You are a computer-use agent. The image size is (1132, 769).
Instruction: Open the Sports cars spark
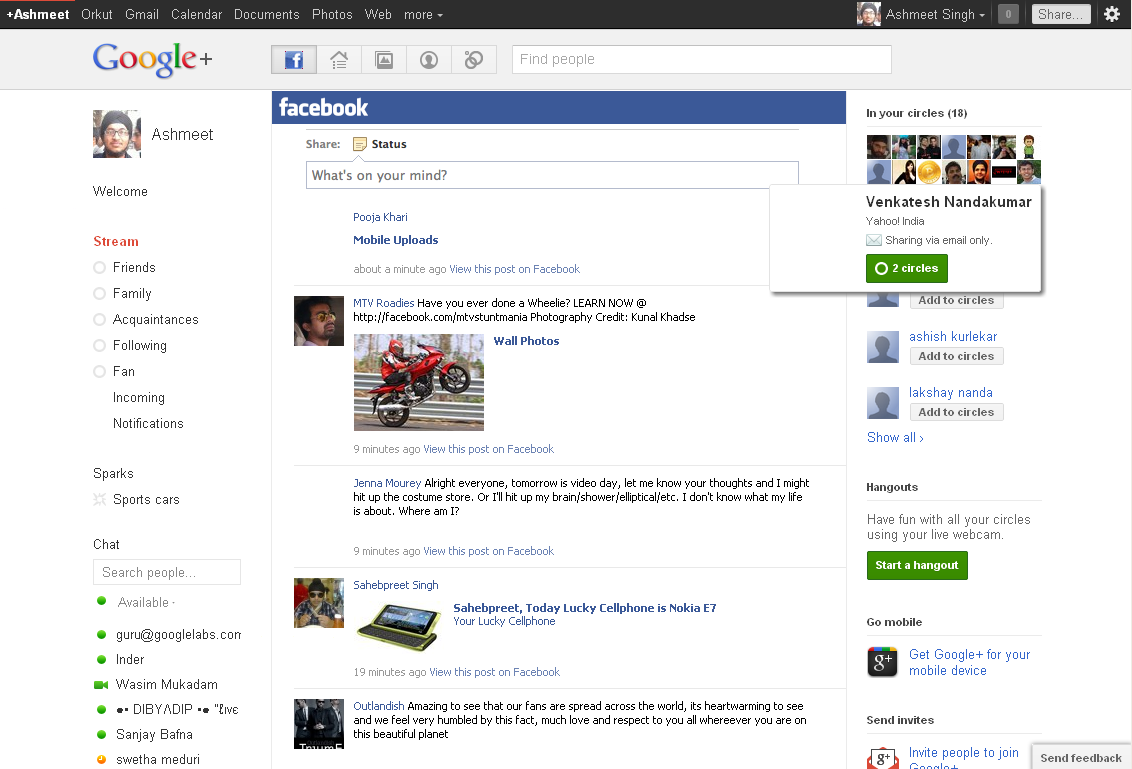(146, 499)
